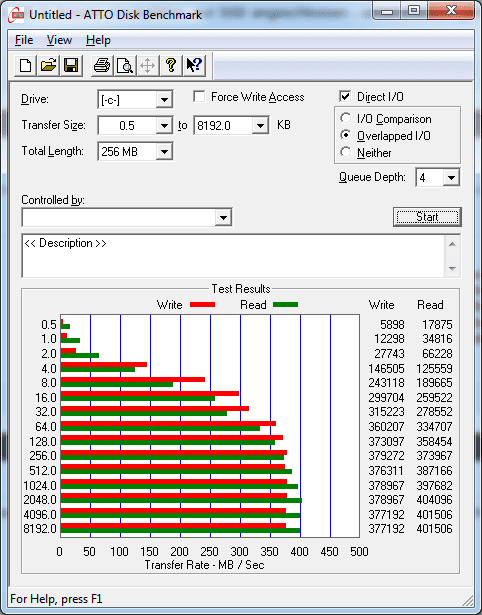Image resolution: width=482 pixels, height=615 pixels.
Task: Save results with the floppy disk icon
Action: [71, 65]
